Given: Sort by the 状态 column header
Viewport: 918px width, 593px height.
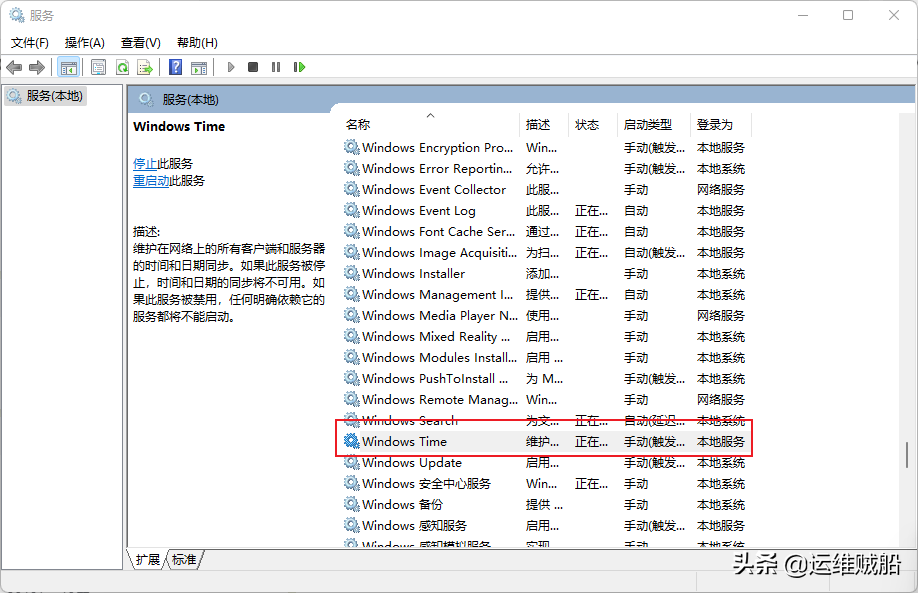Looking at the screenshot, I should (592, 124).
